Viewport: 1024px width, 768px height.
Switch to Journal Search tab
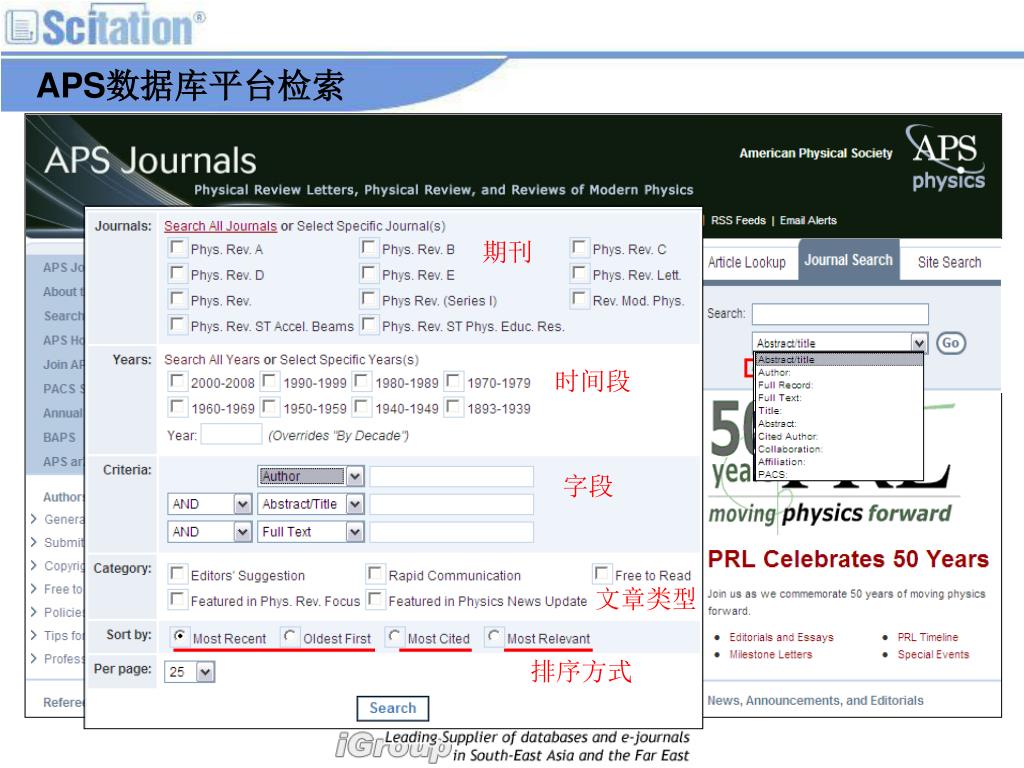(848, 260)
